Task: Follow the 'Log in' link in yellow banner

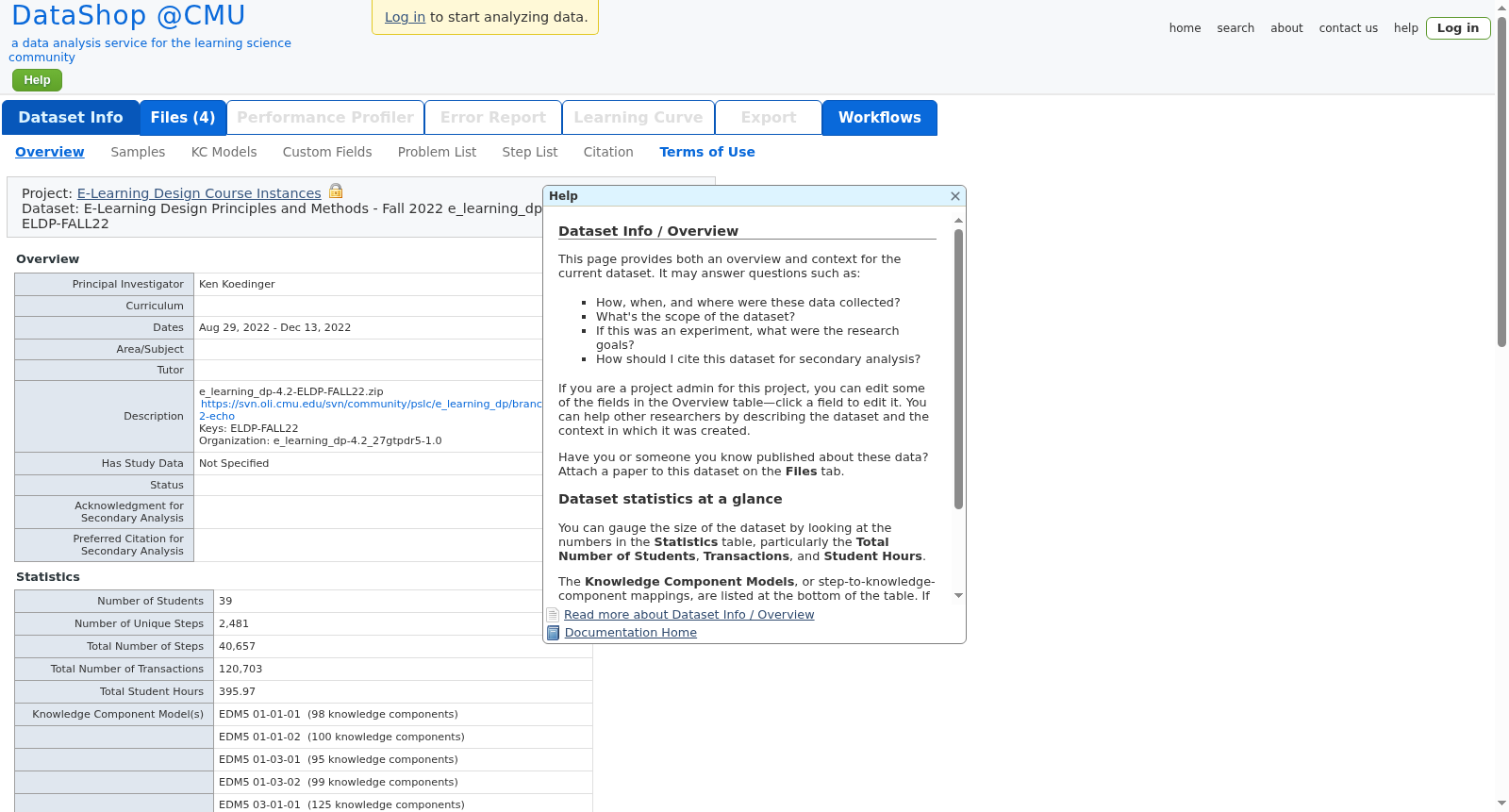Action: tap(405, 17)
